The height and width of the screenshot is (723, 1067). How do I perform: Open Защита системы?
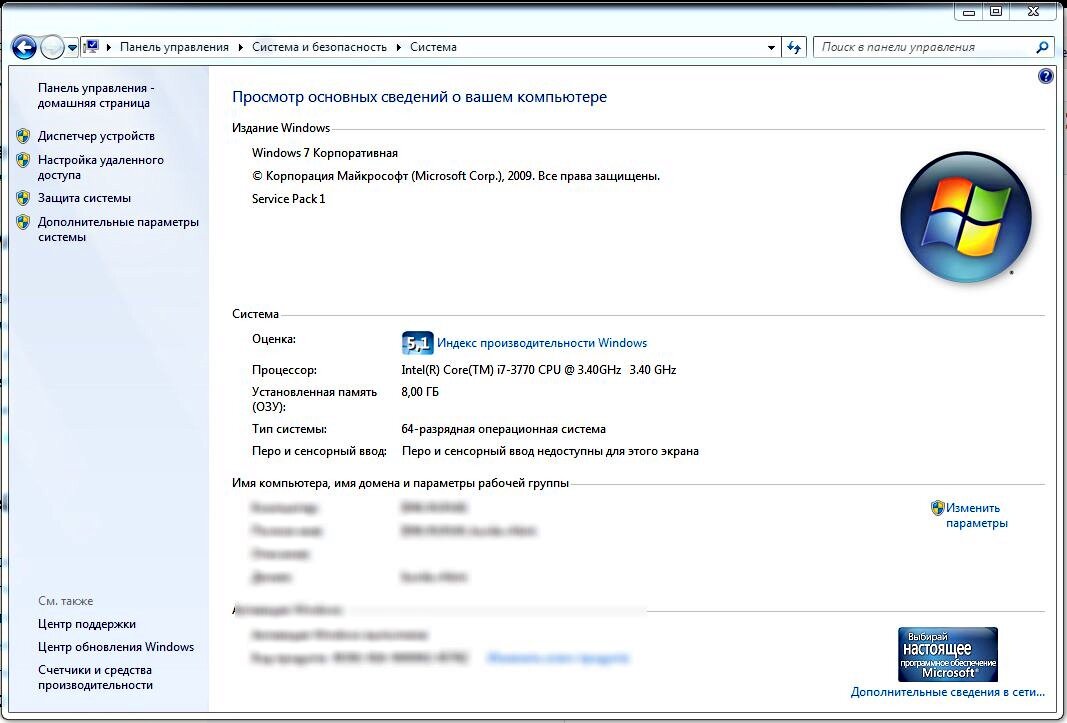[84, 198]
